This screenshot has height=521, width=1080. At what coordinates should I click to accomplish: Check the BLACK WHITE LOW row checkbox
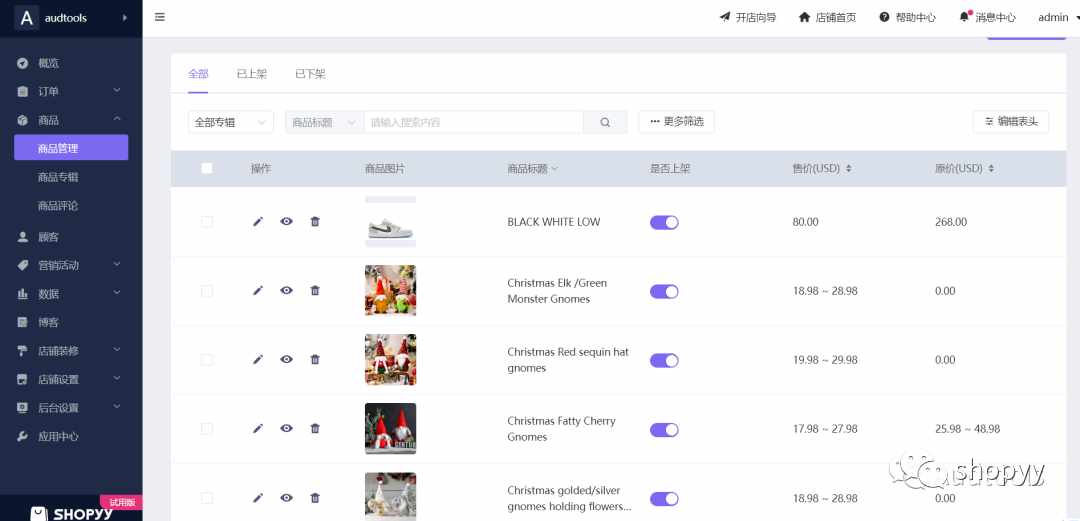[207, 221]
